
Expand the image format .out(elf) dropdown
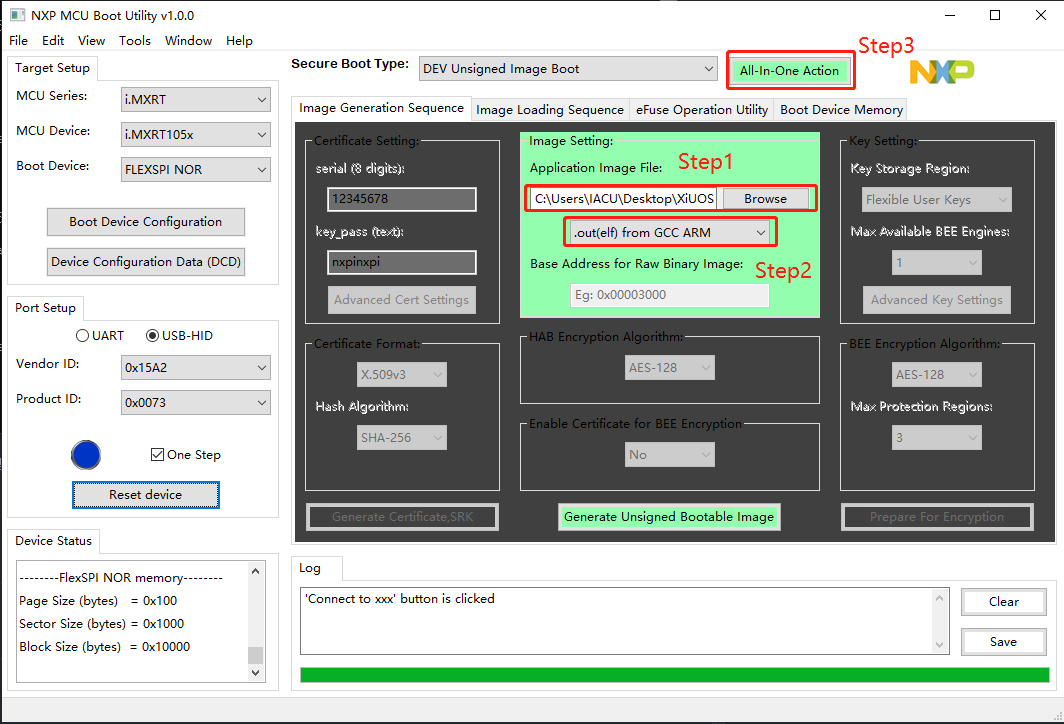669,232
